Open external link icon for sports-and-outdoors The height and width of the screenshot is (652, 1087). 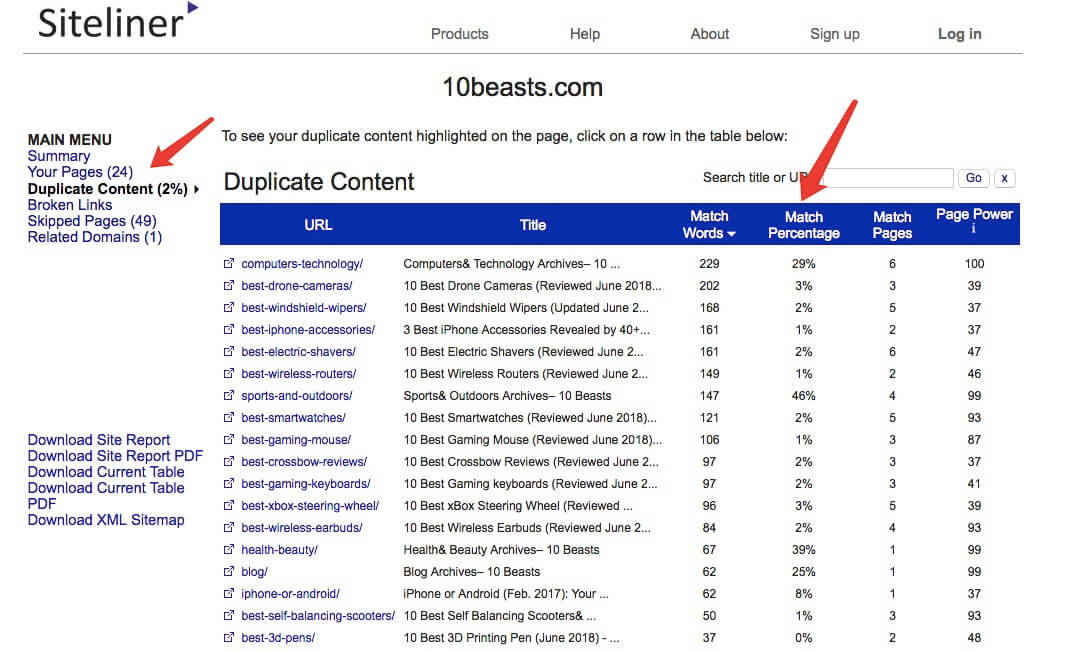(228, 396)
